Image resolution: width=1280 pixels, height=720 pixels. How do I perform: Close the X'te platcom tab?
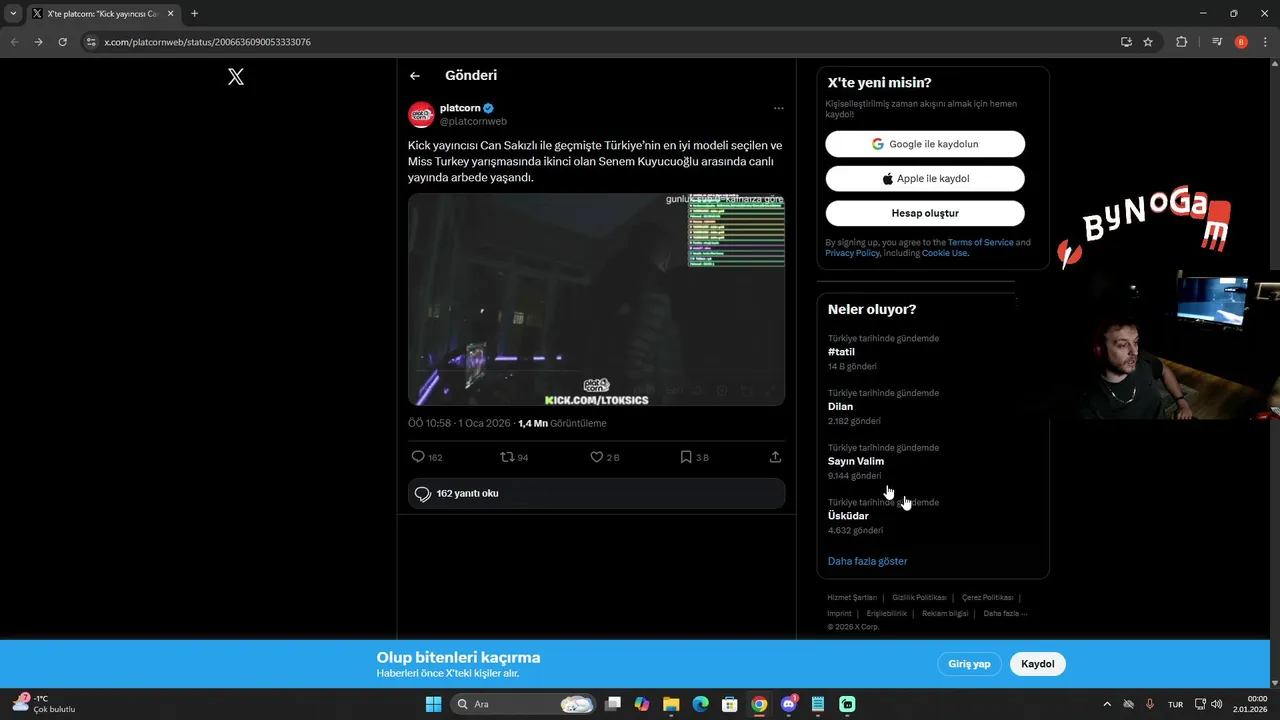171,14
